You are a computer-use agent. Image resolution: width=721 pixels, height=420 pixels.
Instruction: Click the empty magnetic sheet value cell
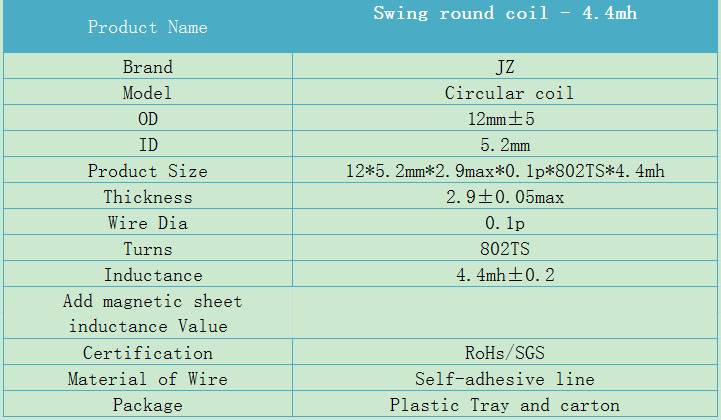[x=505, y=313]
